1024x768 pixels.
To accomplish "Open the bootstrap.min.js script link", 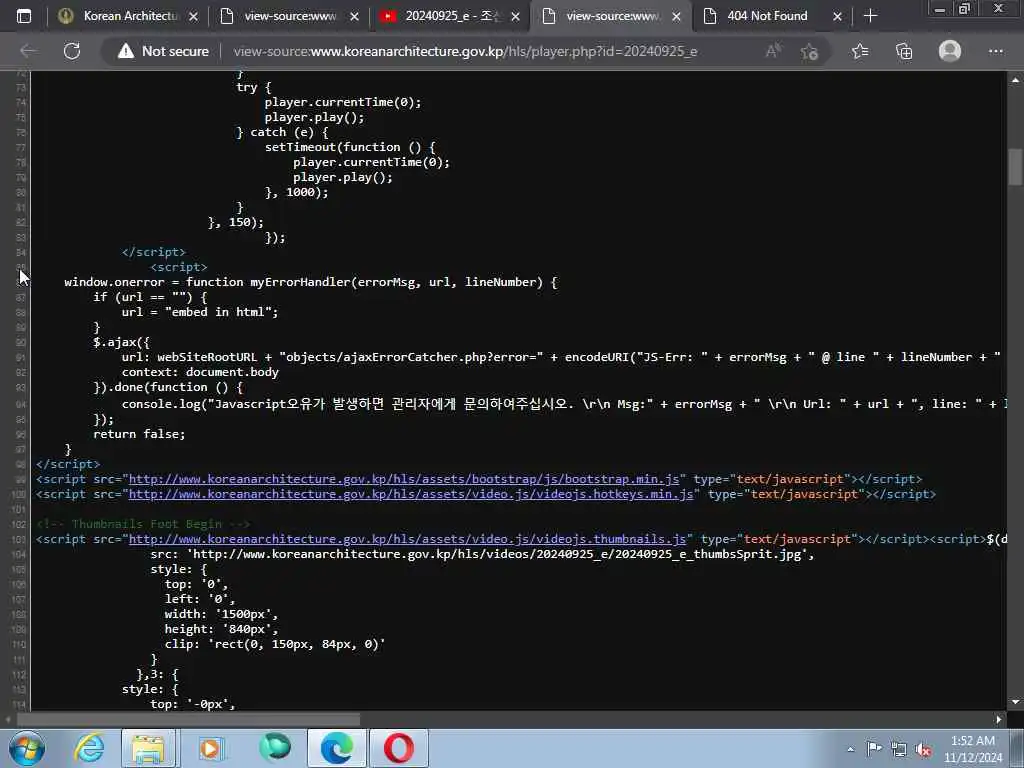I will tap(404, 479).
